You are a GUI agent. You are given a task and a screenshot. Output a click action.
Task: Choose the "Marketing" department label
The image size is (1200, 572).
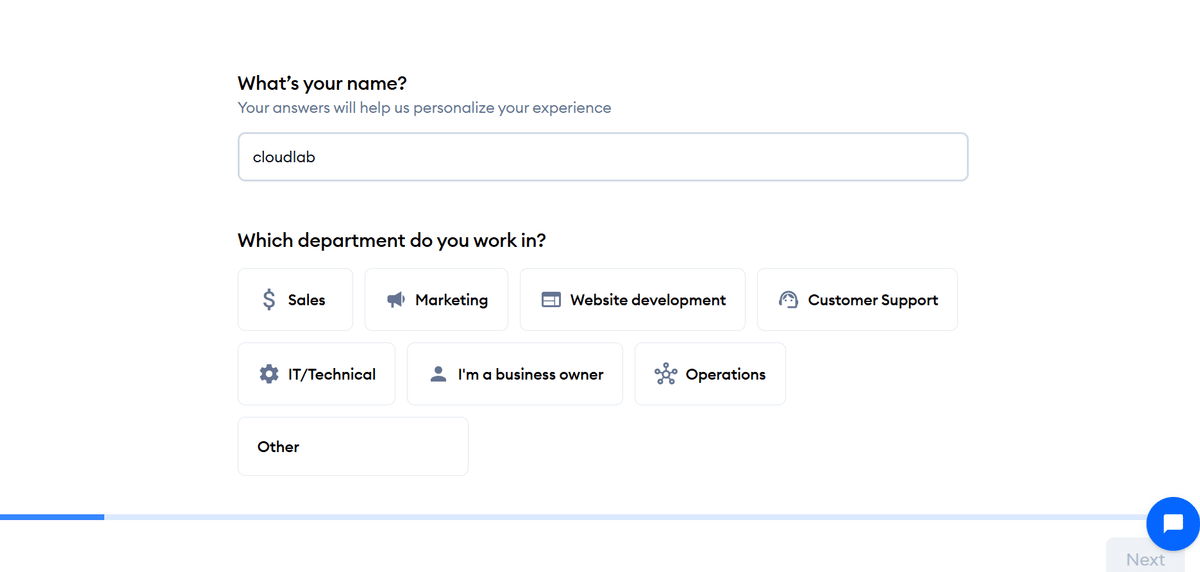tap(451, 300)
